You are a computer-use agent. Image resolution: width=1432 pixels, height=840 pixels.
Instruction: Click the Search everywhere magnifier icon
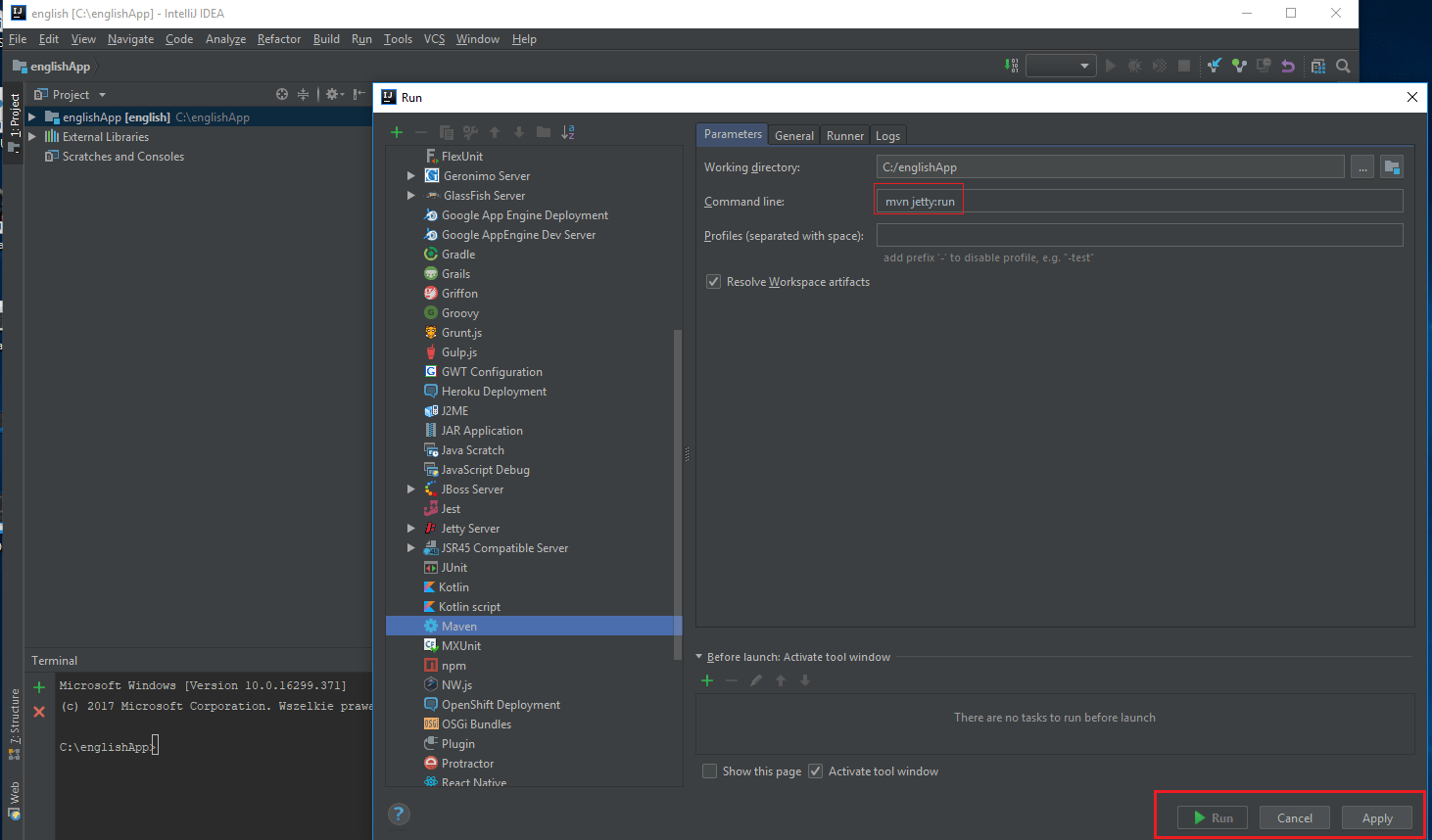coord(1343,66)
